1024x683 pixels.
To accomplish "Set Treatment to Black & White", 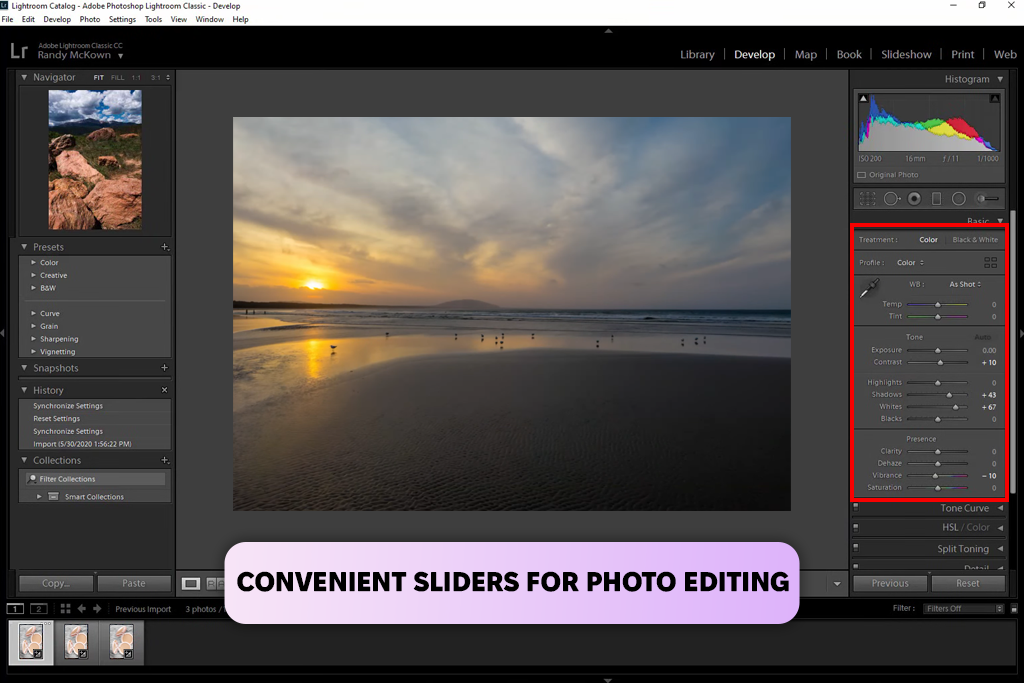I will pos(975,240).
